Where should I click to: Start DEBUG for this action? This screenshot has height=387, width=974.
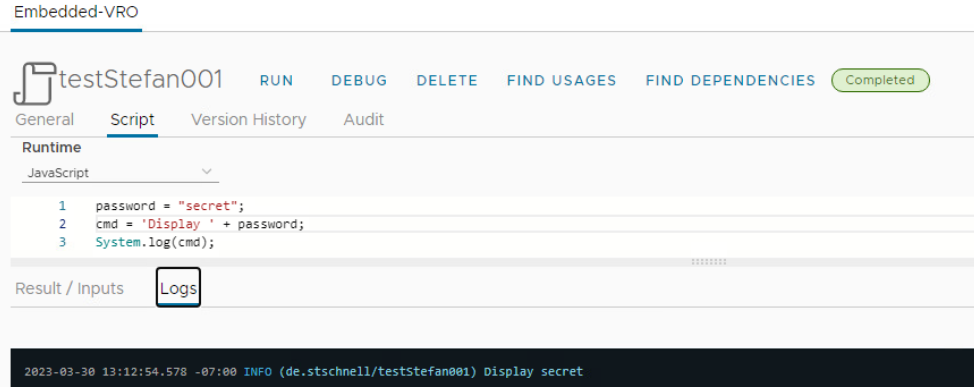359,81
